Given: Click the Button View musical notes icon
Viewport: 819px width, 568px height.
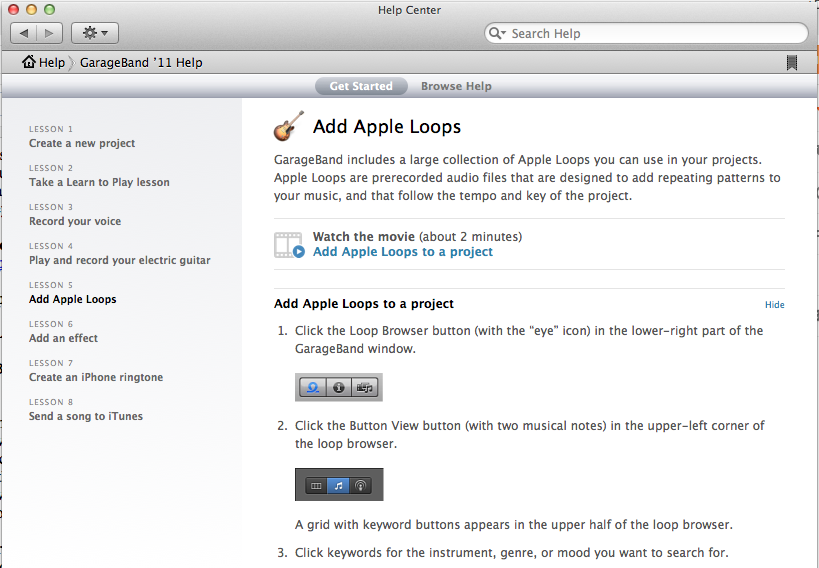Looking at the screenshot, I should click(x=338, y=485).
